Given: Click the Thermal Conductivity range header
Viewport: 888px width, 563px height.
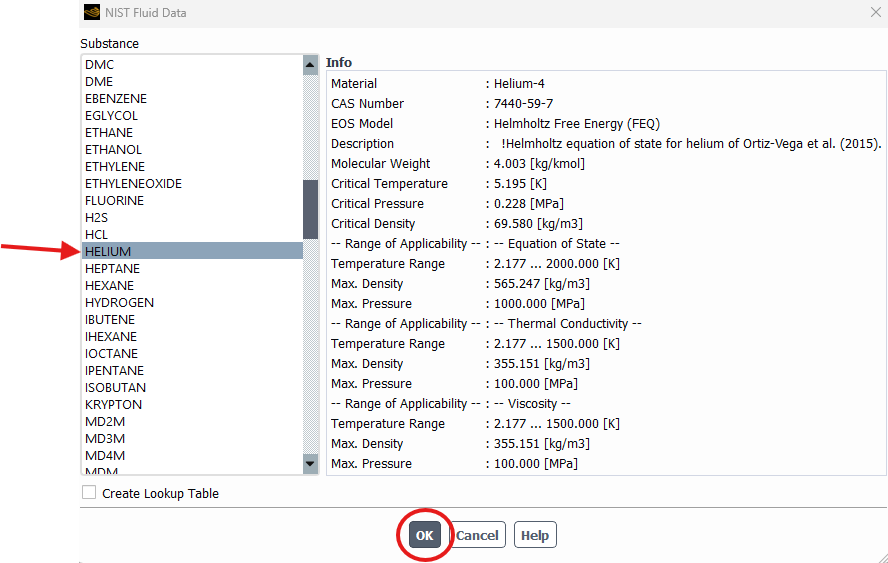Looking at the screenshot, I should [568, 323].
